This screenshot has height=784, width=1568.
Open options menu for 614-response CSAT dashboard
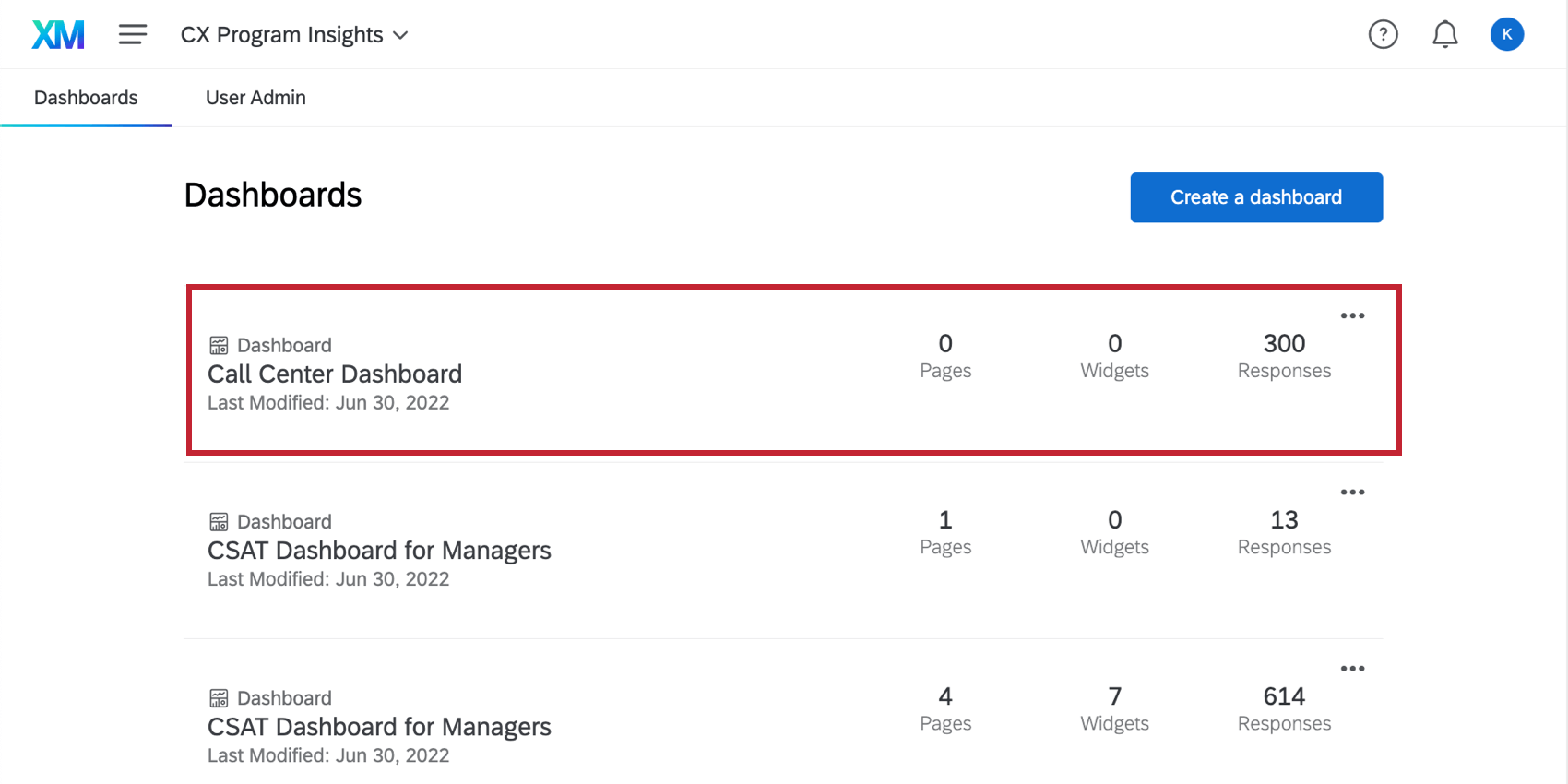coord(1352,669)
